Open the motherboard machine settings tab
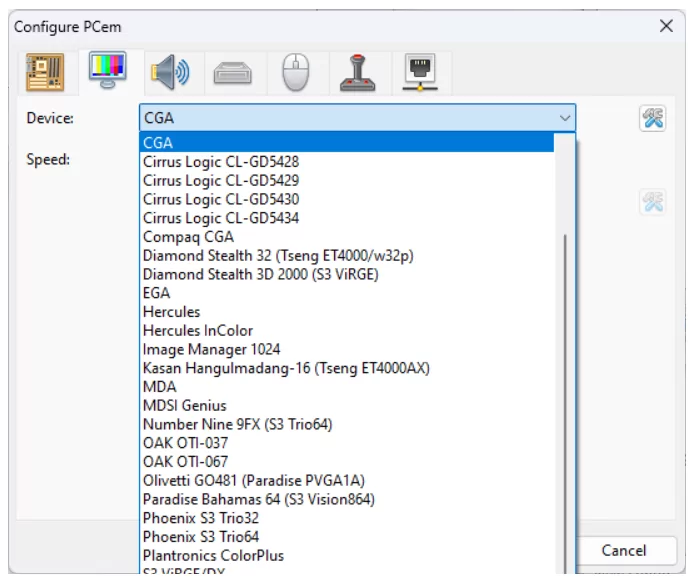Image resolution: width=691 pixels, height=579 pixels. [45, 72]
